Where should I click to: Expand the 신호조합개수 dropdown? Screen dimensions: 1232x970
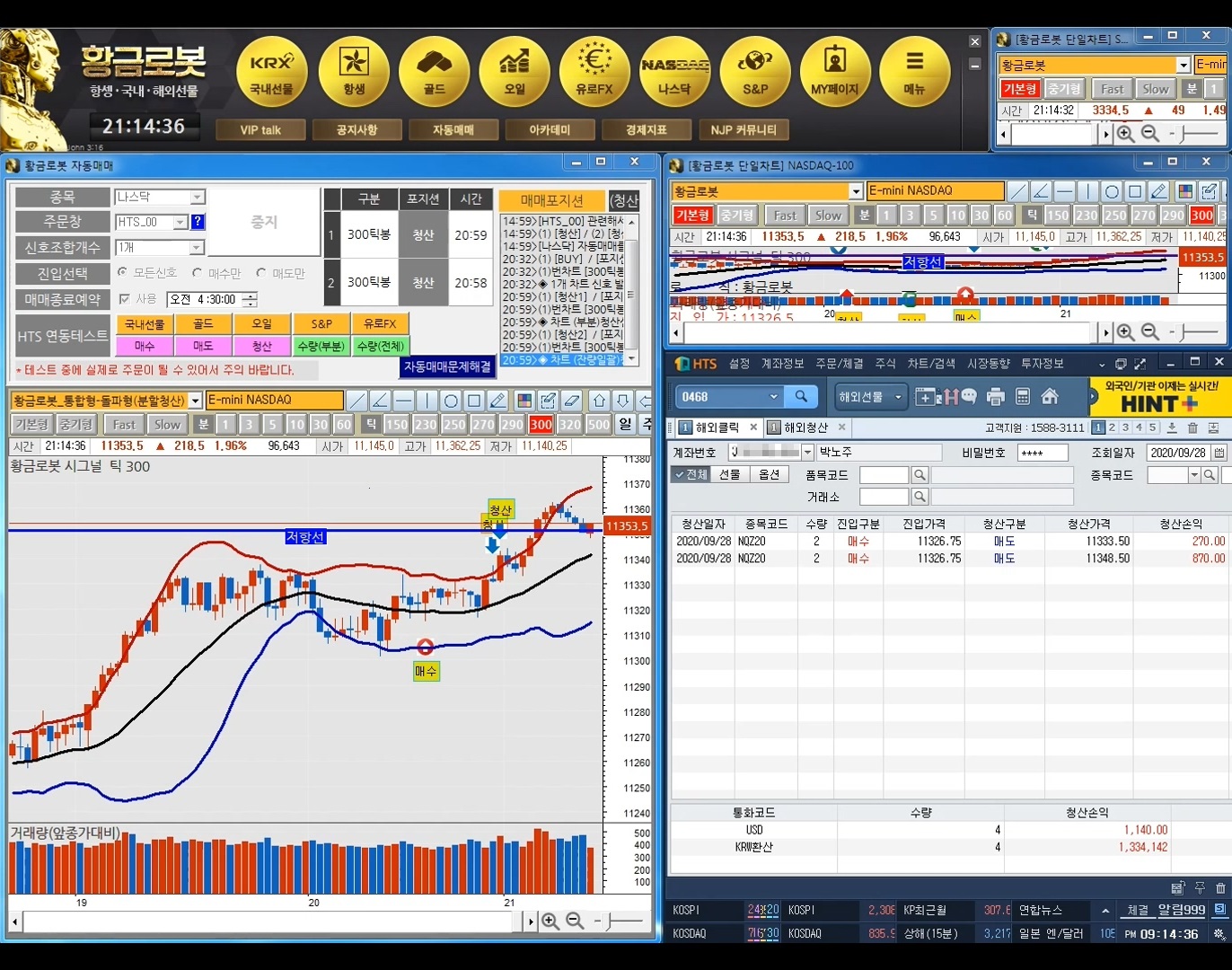[x=198, y=247]
